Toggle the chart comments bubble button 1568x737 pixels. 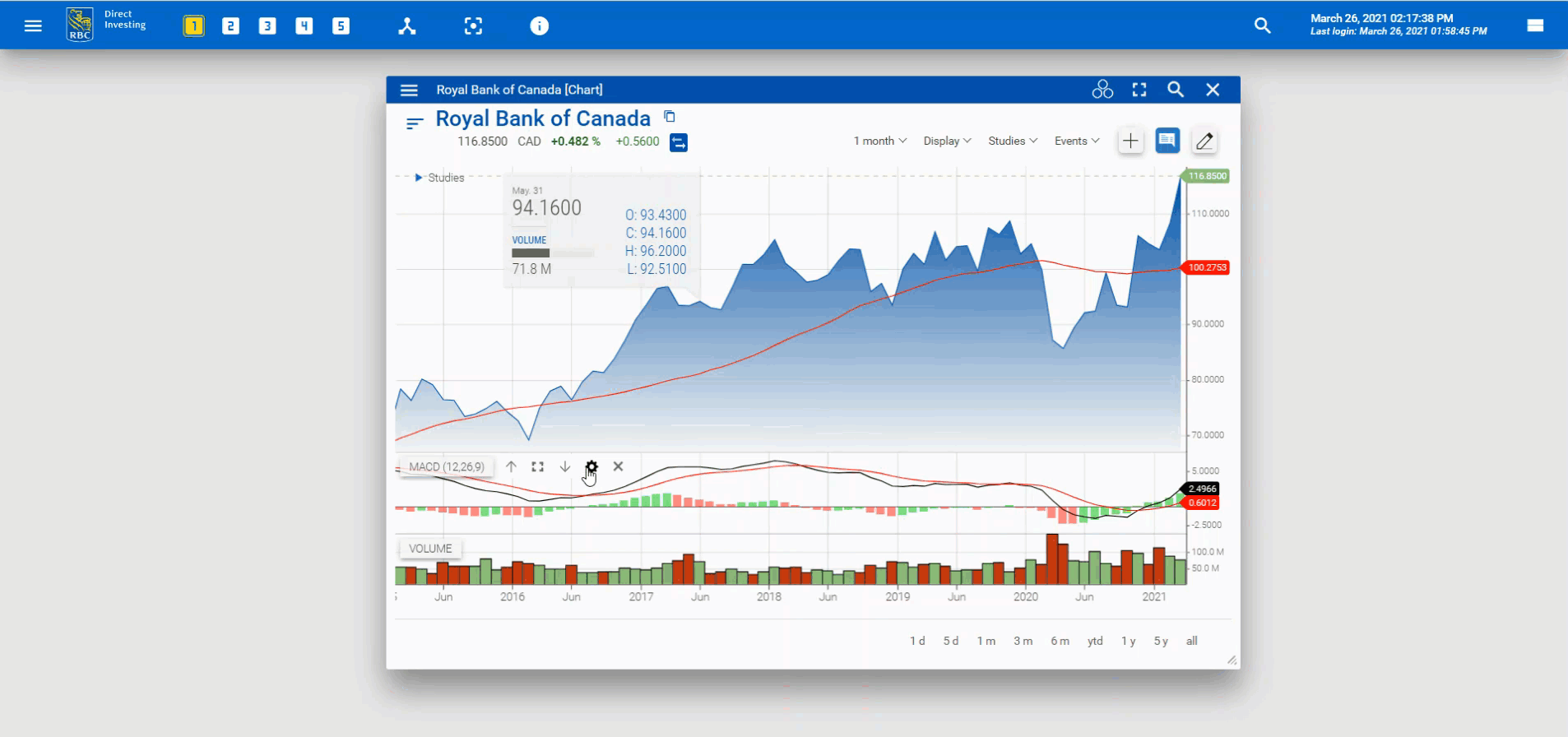pyautogui.click(x=1167, y=141)
